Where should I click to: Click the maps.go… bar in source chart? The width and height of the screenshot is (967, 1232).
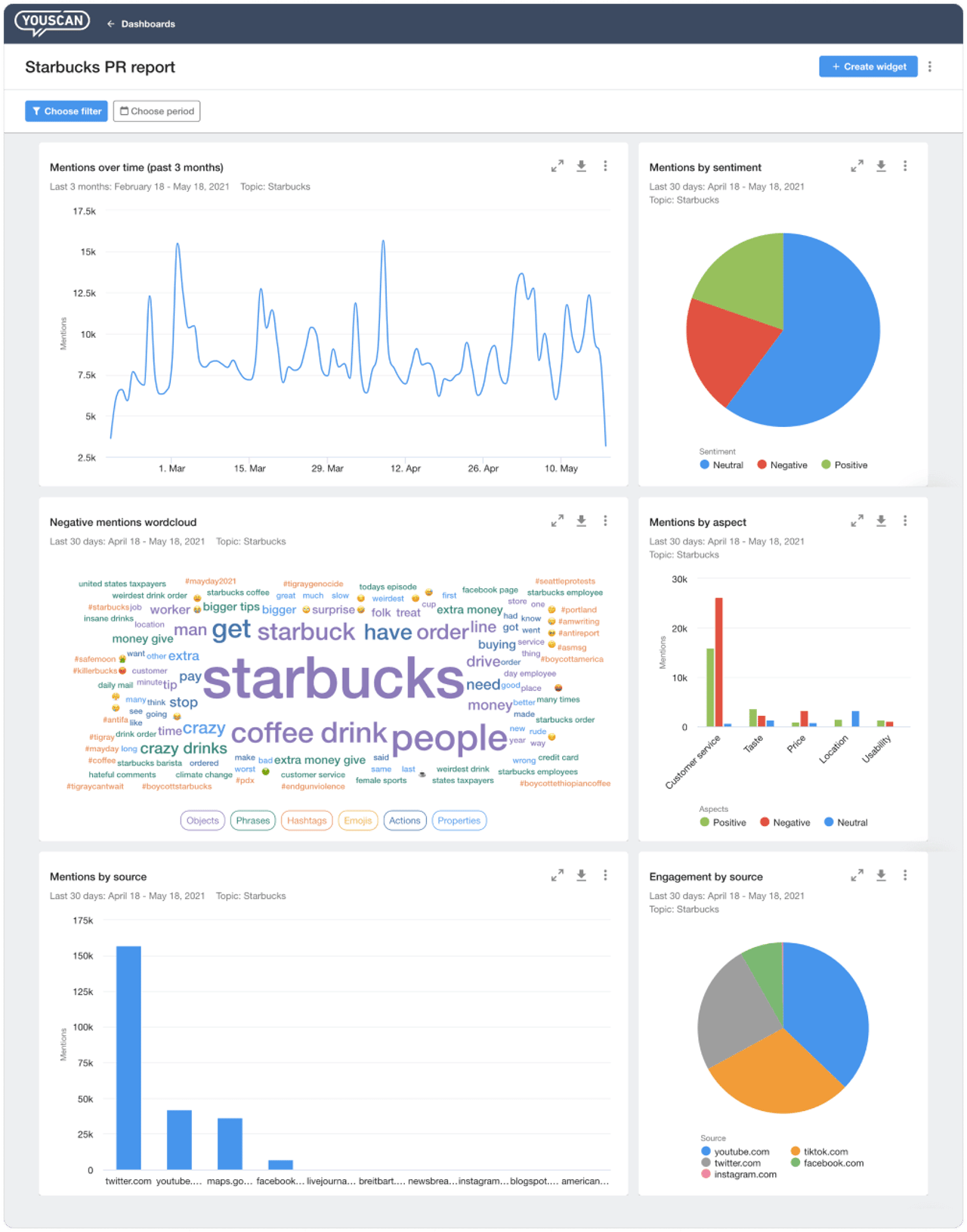(230, 1144)
